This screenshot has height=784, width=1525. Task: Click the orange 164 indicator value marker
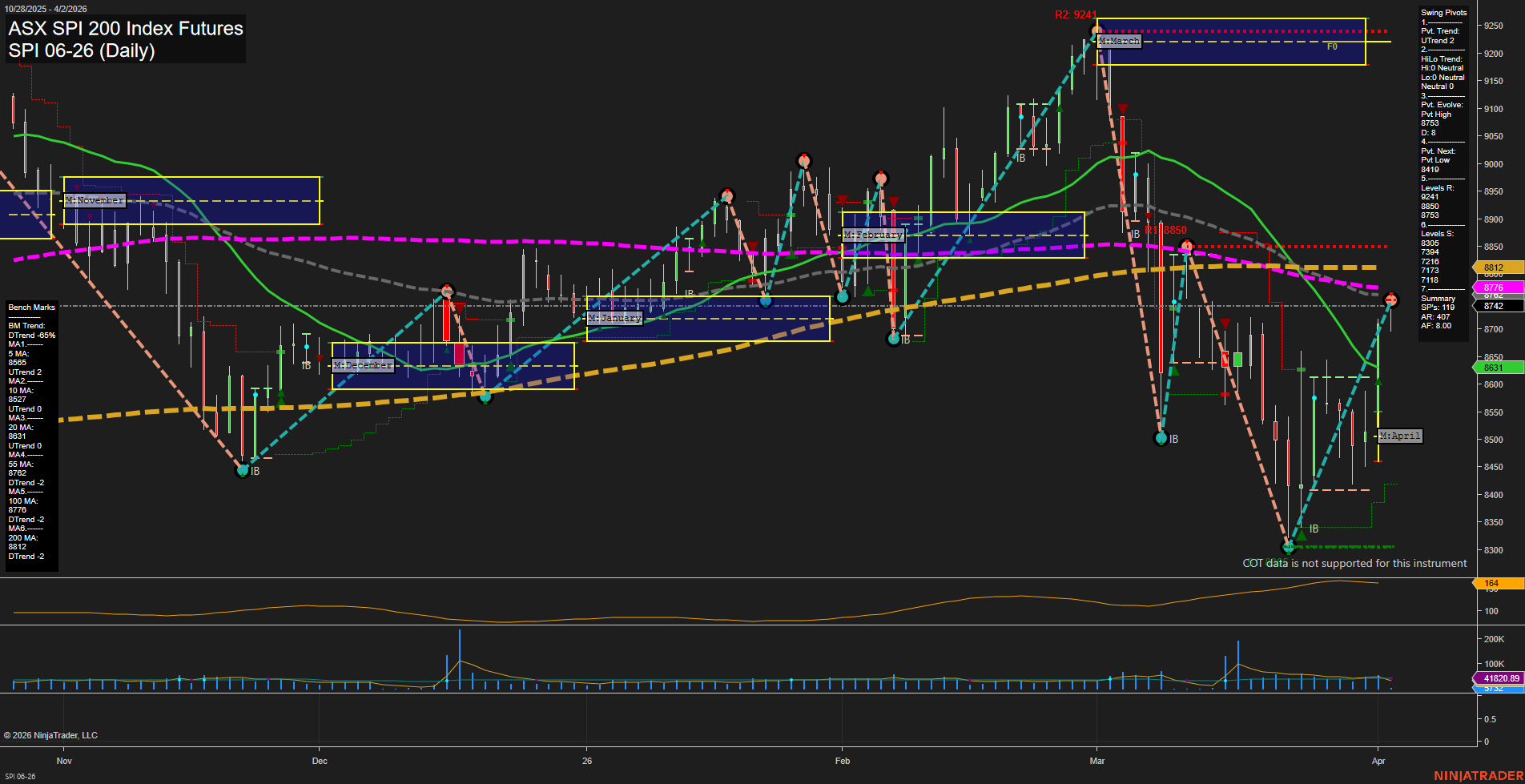click(x=1493, y=583)
